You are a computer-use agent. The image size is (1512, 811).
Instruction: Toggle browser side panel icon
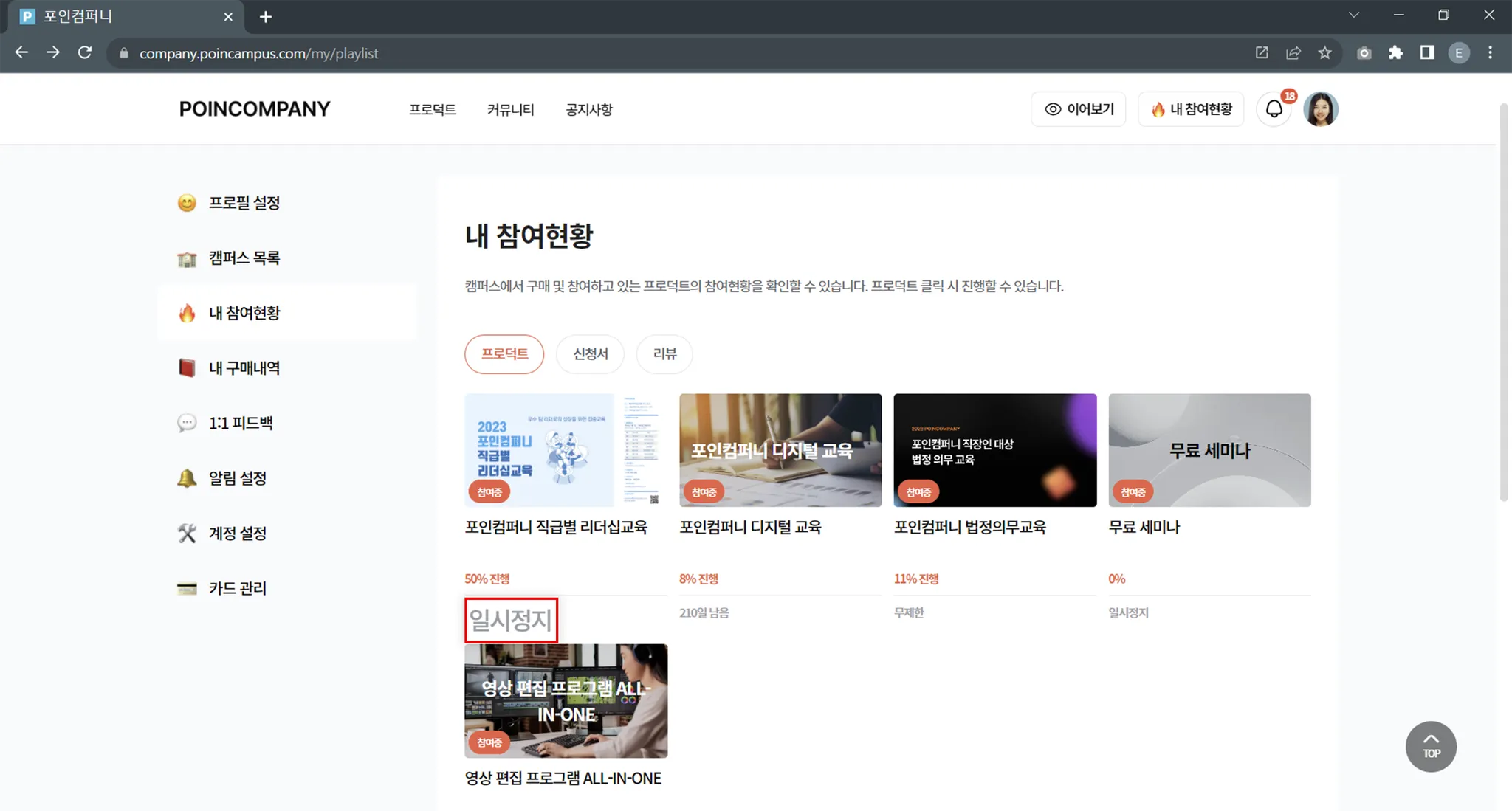pos(1426,53)
